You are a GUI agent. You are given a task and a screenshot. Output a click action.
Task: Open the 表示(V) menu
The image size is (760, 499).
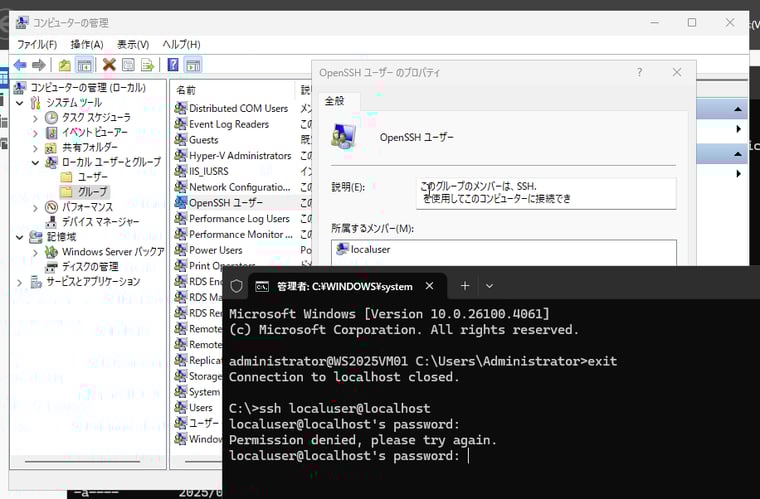[133, 45]
